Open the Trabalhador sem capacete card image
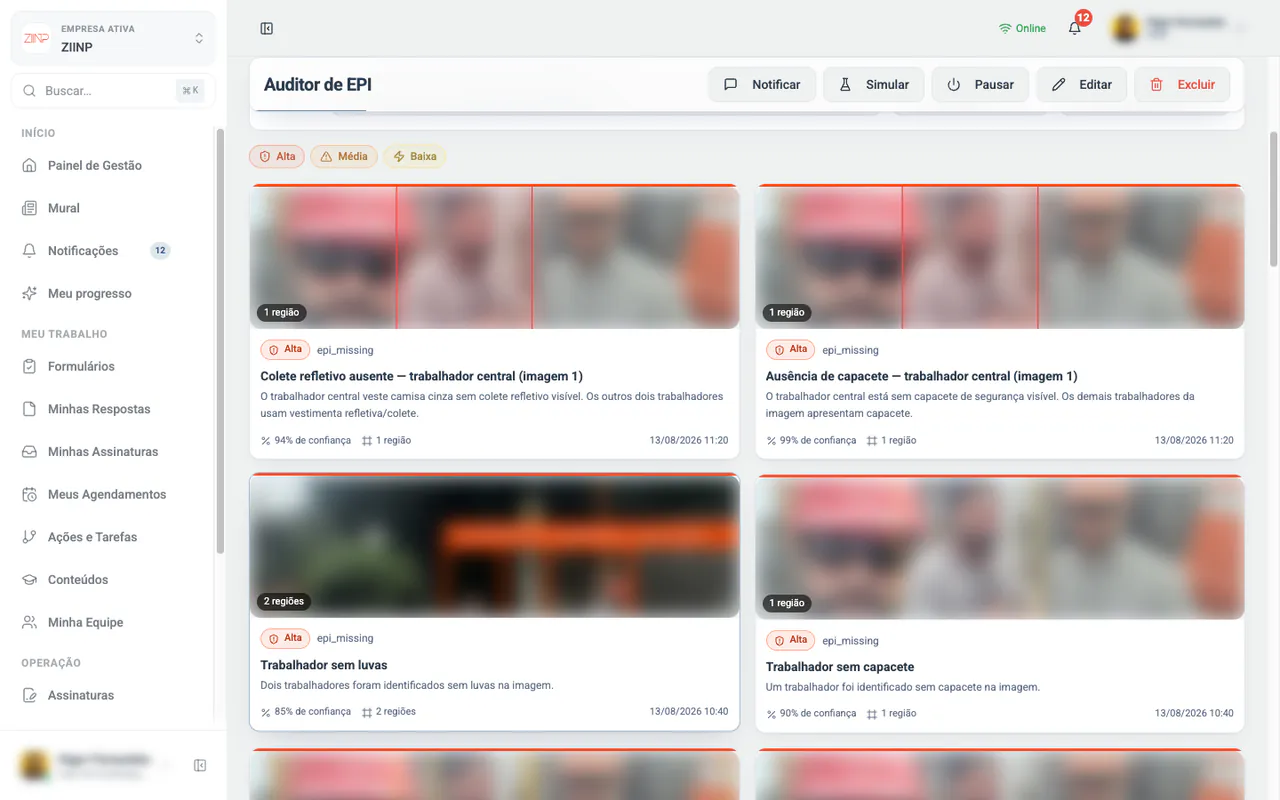 coord(1000,548)
